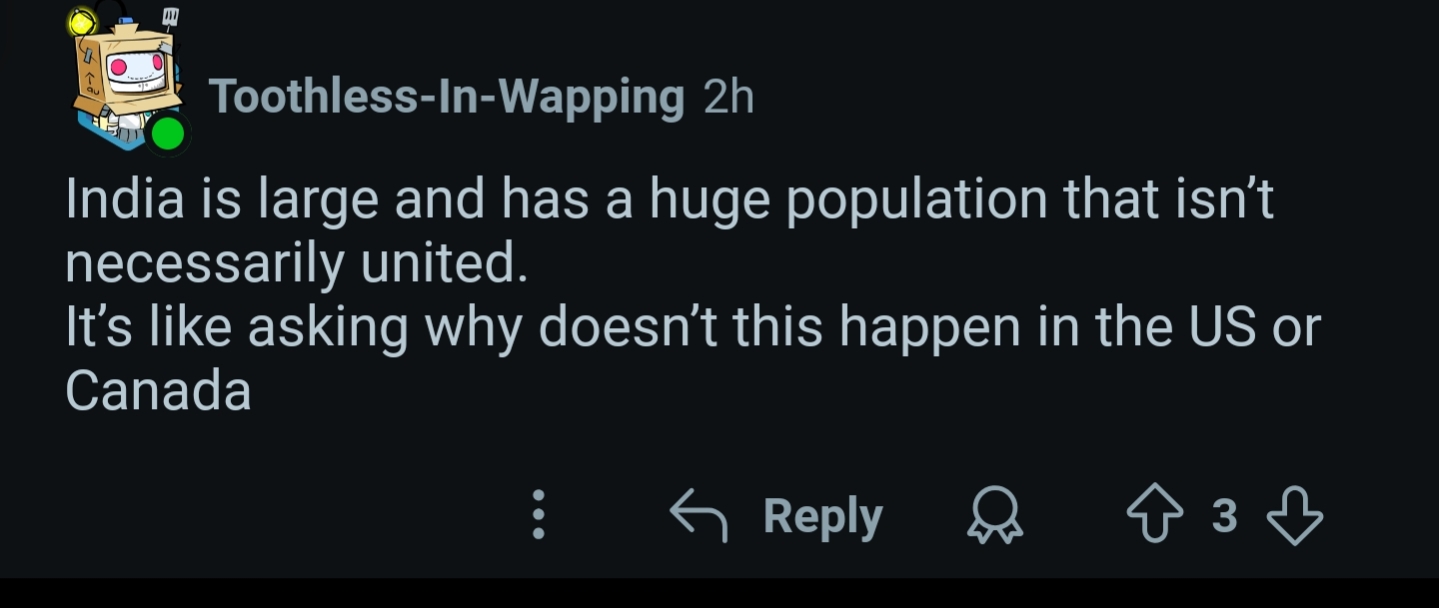Click the text 'necessarily united.'
This screenshot has height=608, width=1439.
point(295,263)
